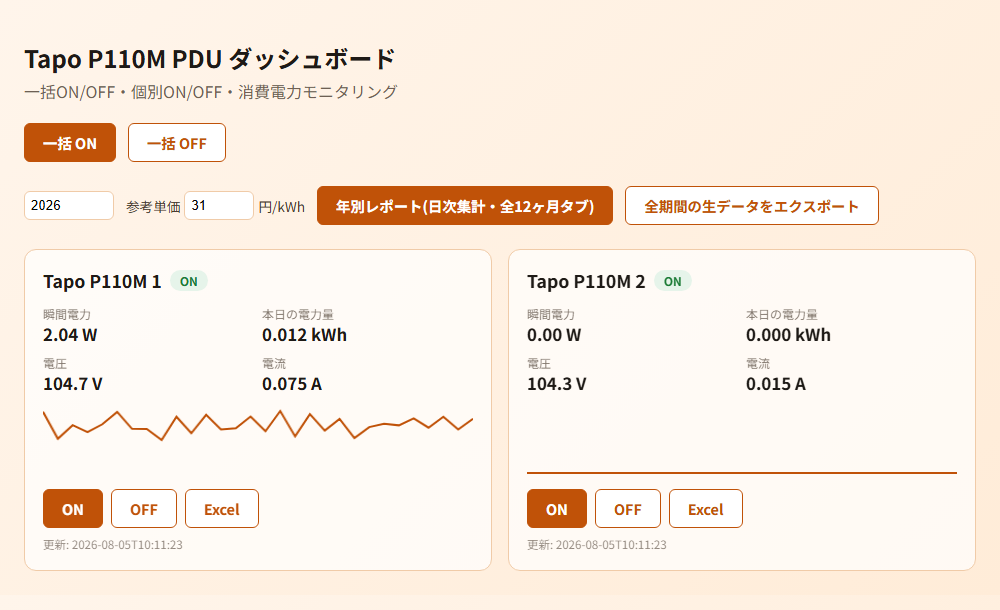
Task: Download Excel for Tapo P110M 2
Action: (706, 509)
